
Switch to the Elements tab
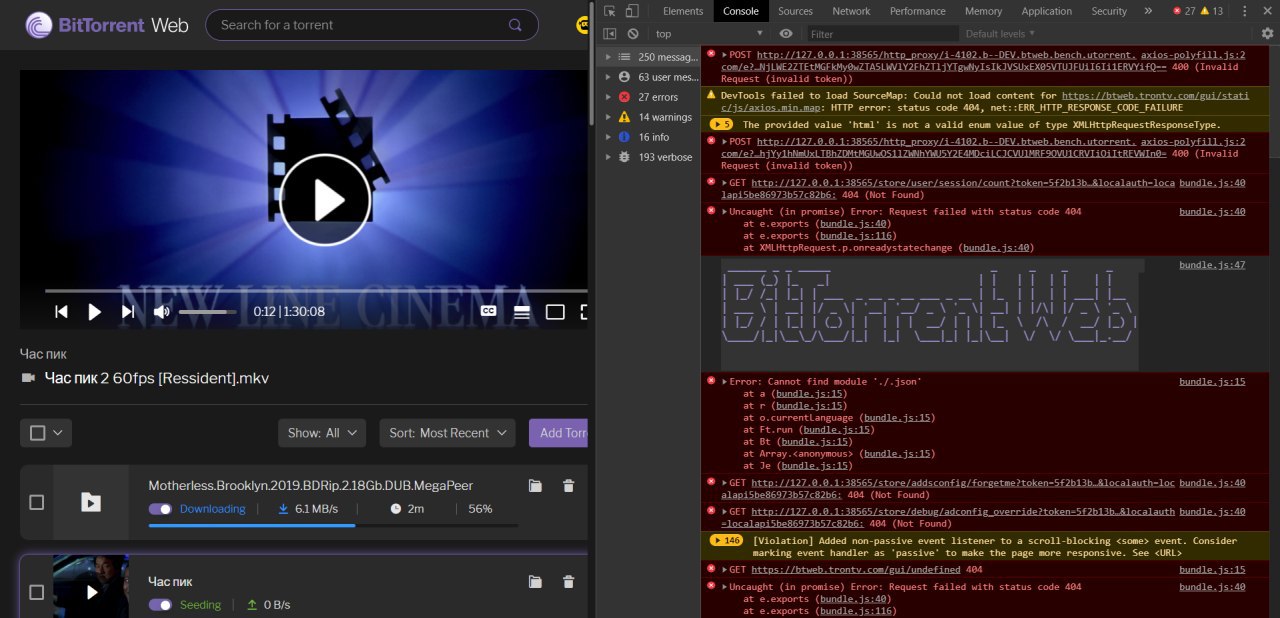point(683,11)
